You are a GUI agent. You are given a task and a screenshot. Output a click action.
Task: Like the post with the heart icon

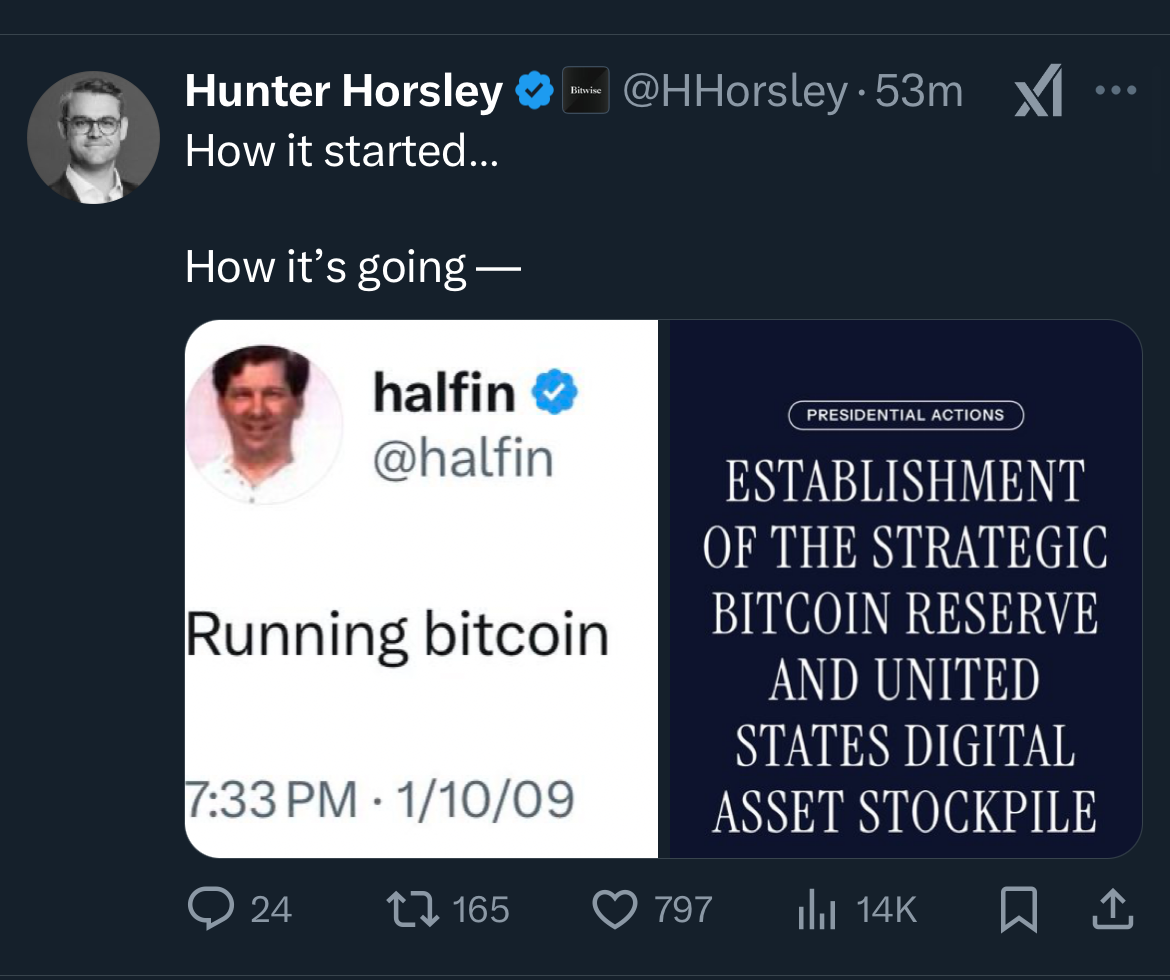click(614, 908)
